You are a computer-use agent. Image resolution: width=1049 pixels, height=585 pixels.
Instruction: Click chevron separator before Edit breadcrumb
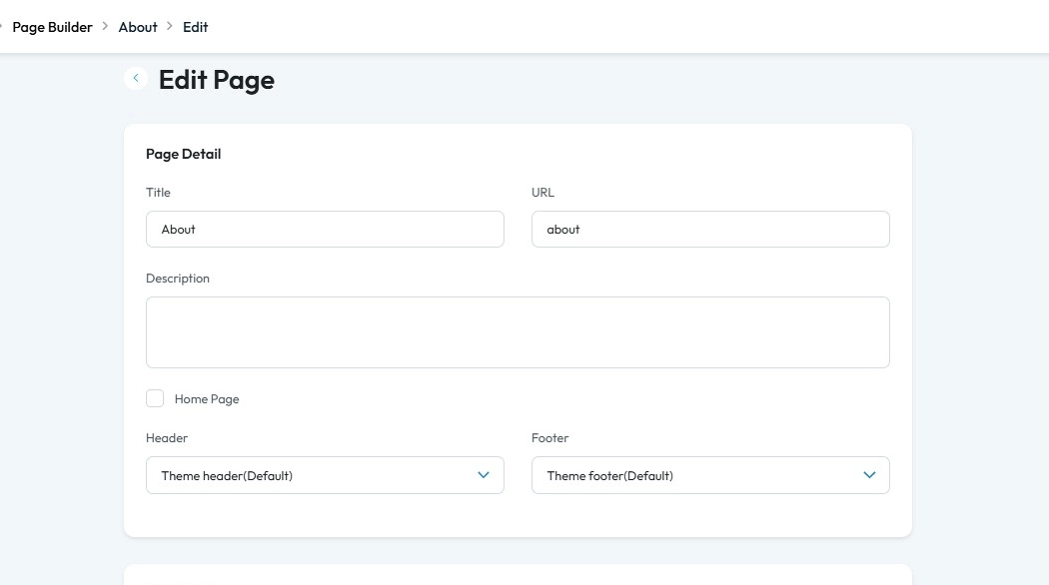coord(170,27)
